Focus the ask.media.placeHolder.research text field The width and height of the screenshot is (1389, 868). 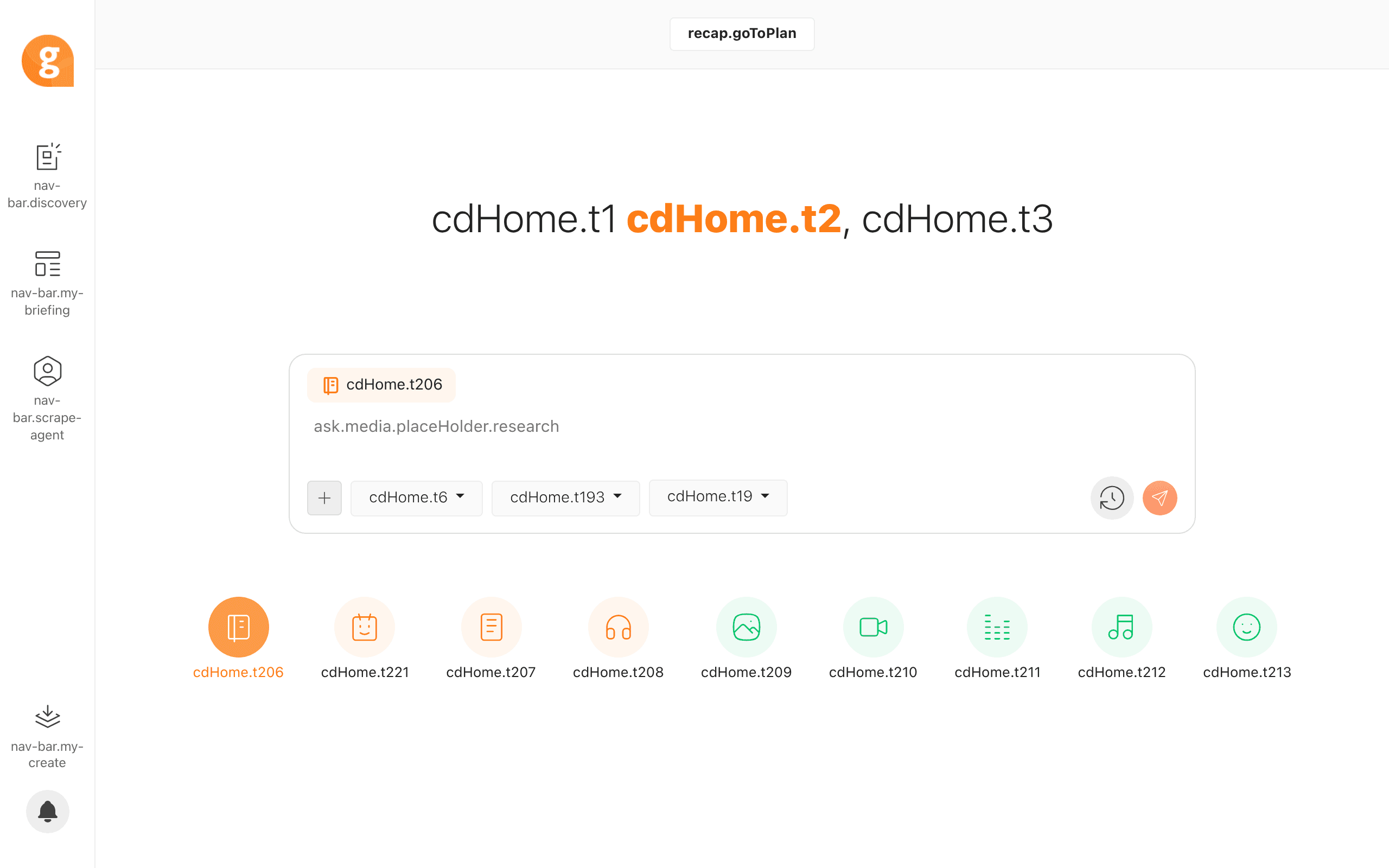[742, 436]
